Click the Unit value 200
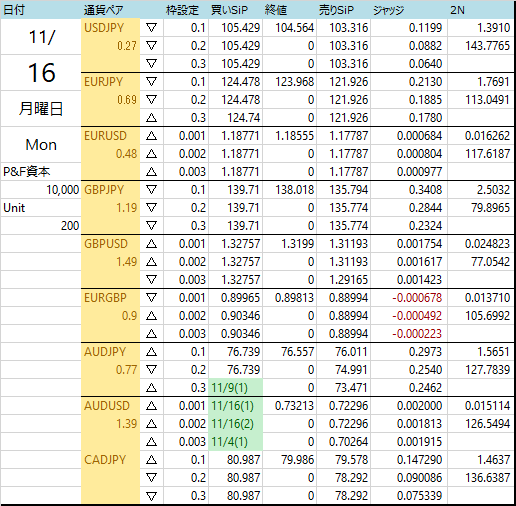 [70, 226]
